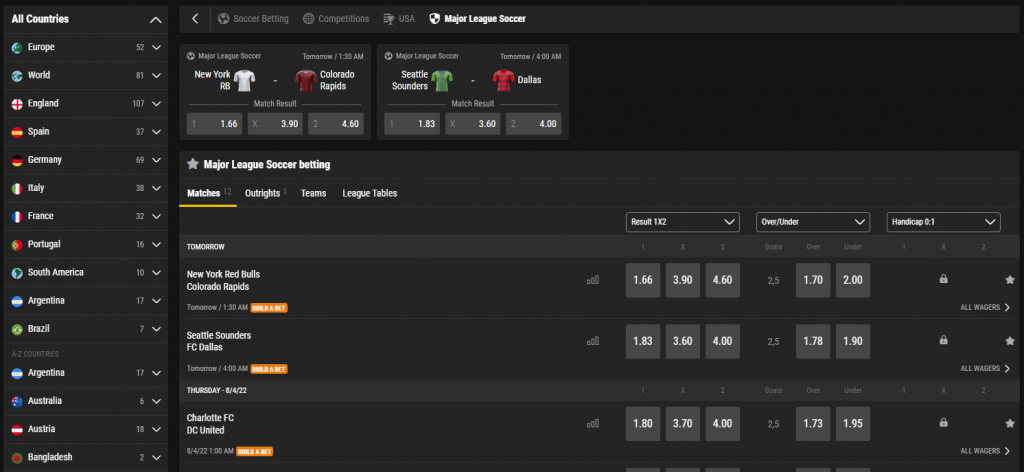
Task: Open the Teams tab
Action: (x=313, y=193)
